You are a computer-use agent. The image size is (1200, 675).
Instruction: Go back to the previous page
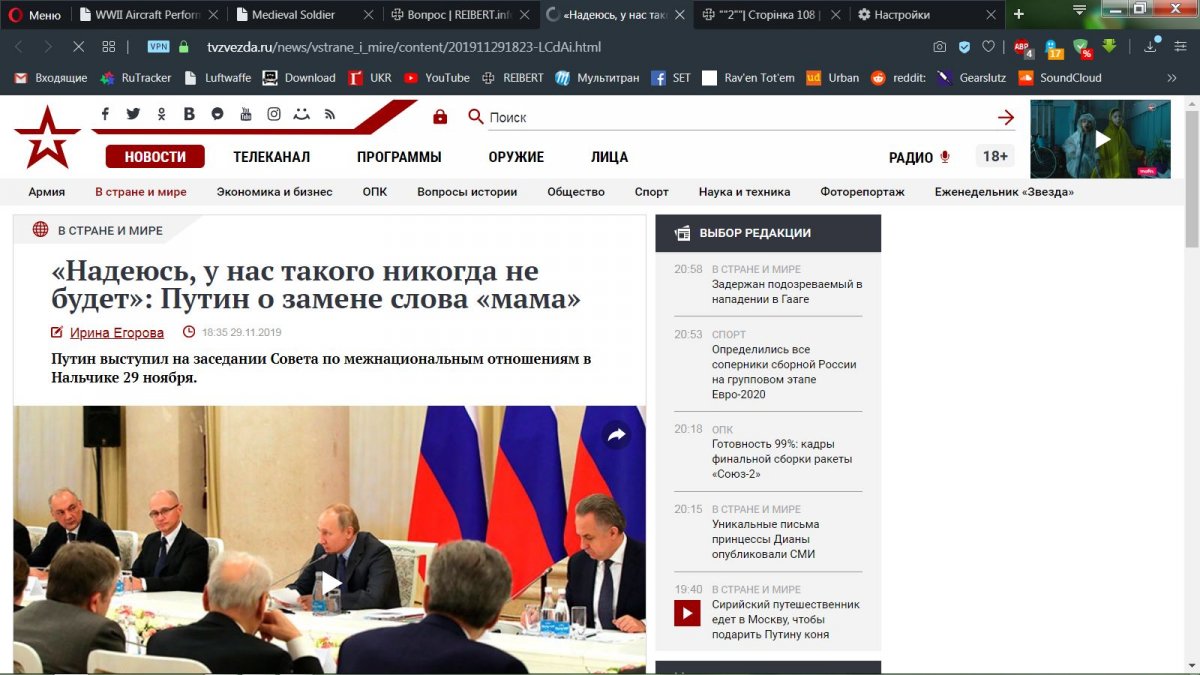(x=19, y=47)
